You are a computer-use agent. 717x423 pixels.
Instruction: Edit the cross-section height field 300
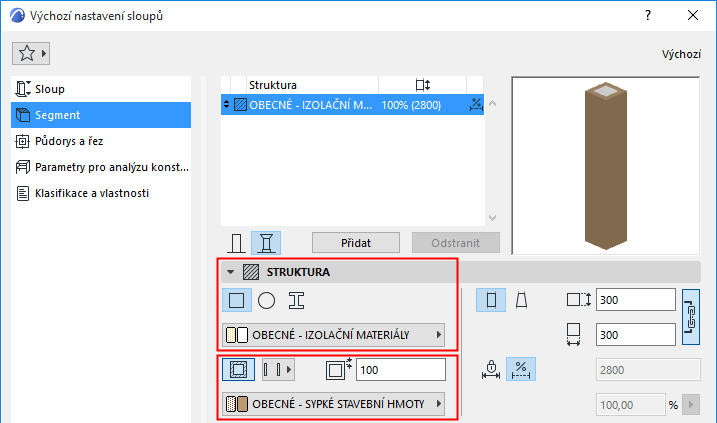635,300
